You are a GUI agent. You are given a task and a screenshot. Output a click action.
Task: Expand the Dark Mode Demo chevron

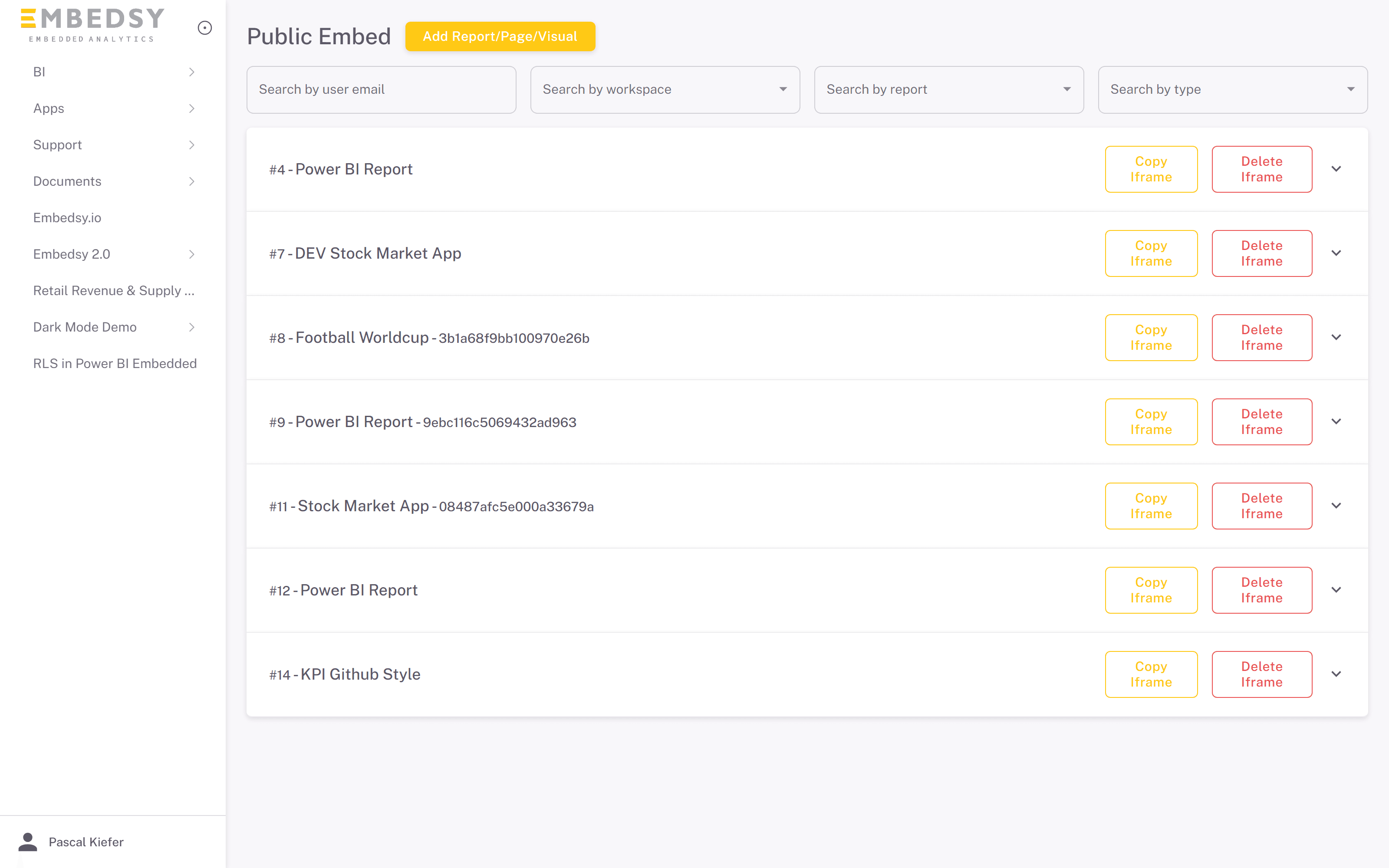(192, 327)
